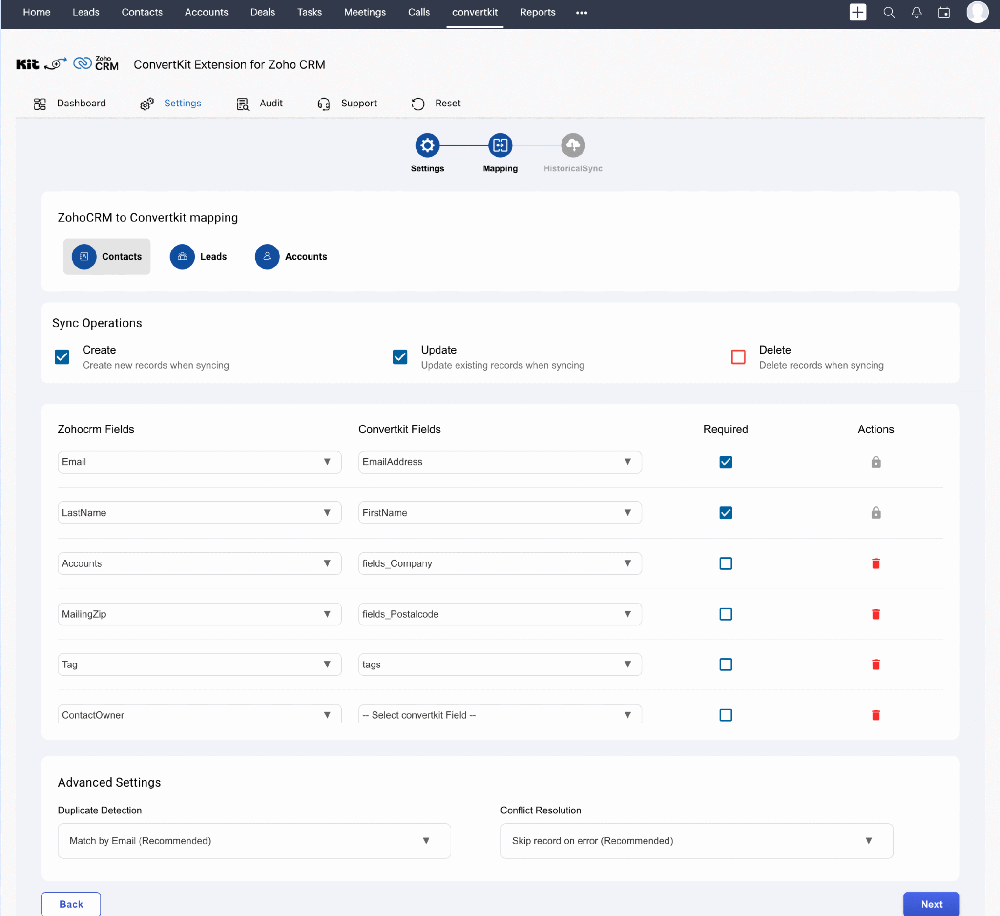Click the Accounts module round icon

[x=267, y=256]
